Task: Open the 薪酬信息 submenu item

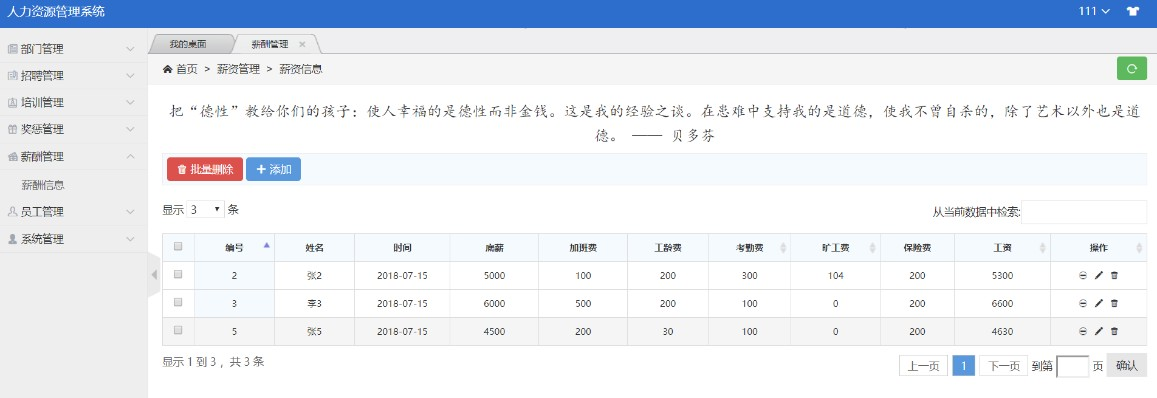Action: (43, 185)
